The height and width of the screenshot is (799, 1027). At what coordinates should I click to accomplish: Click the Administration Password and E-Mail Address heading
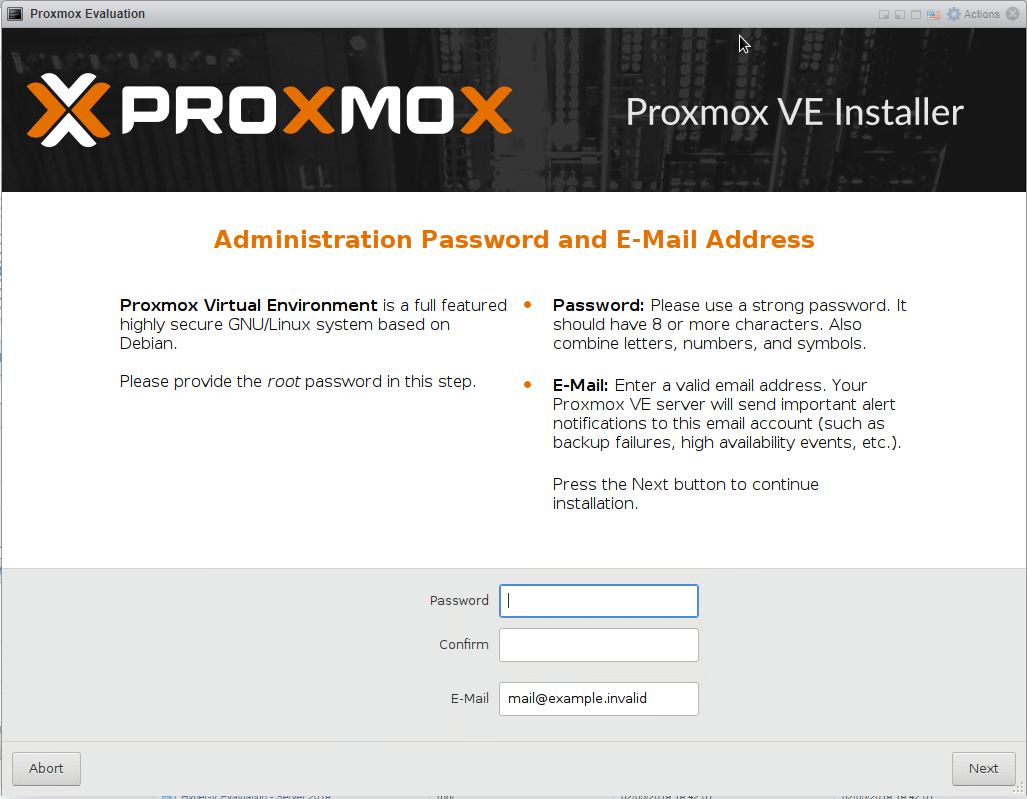(514, 240)
